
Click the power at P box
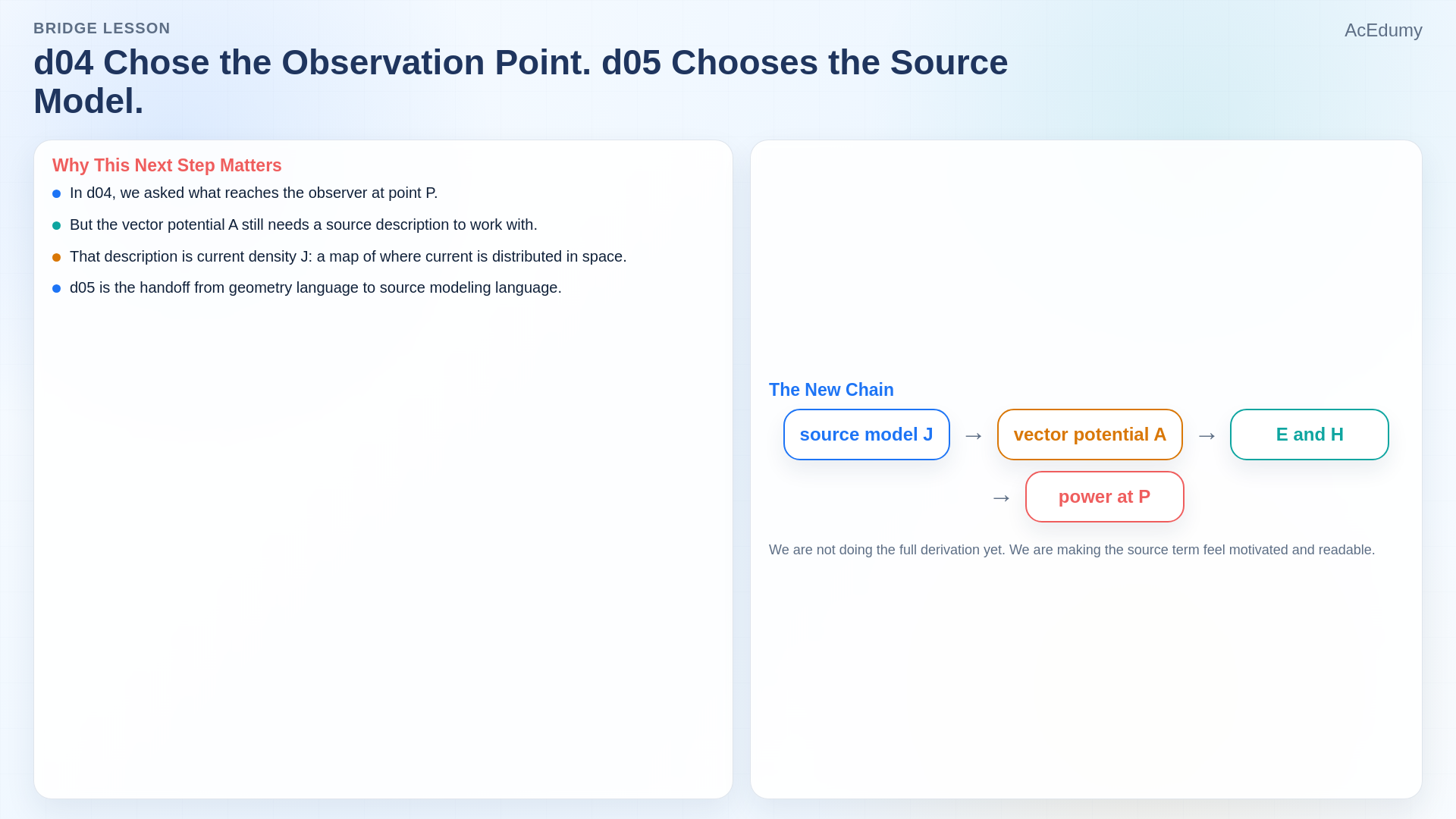(x=1104, y=497)
